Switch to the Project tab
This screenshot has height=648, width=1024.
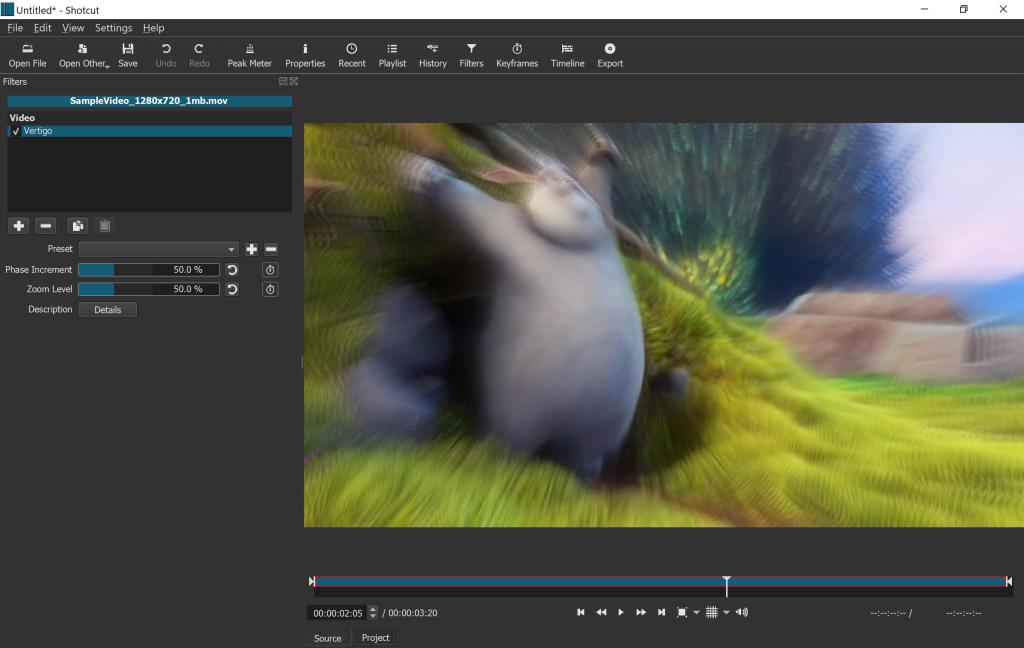pyautogui.click(x=375, y=638)
